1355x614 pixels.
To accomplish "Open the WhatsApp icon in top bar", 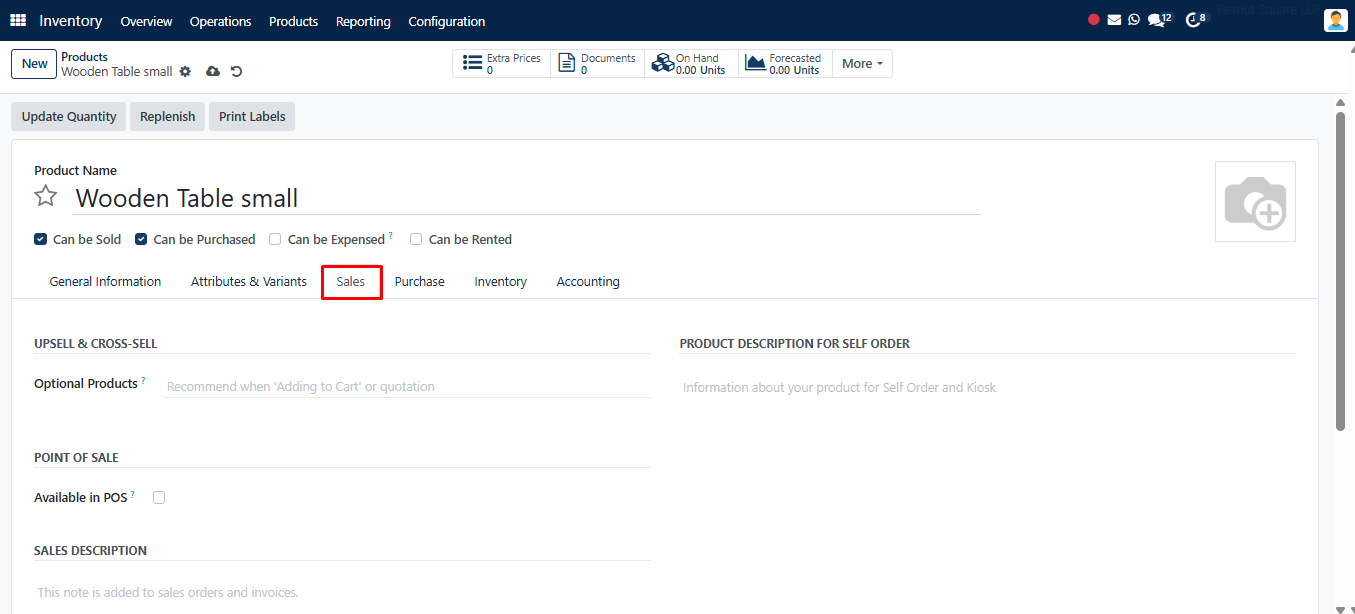I will (1134, 20).
